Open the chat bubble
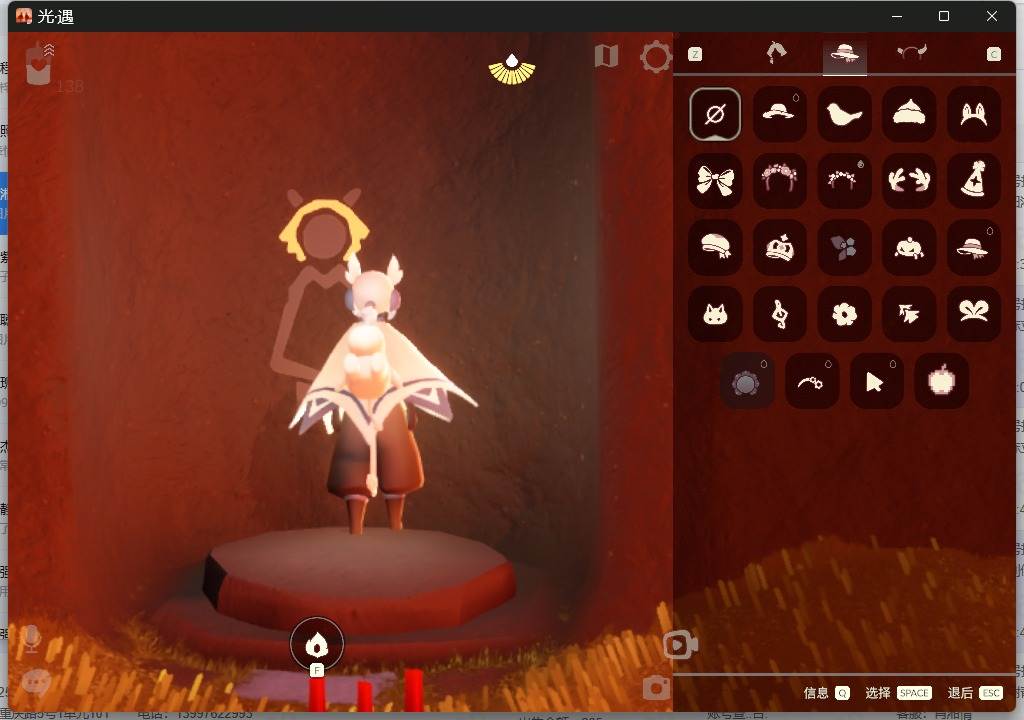 [36, 683]
